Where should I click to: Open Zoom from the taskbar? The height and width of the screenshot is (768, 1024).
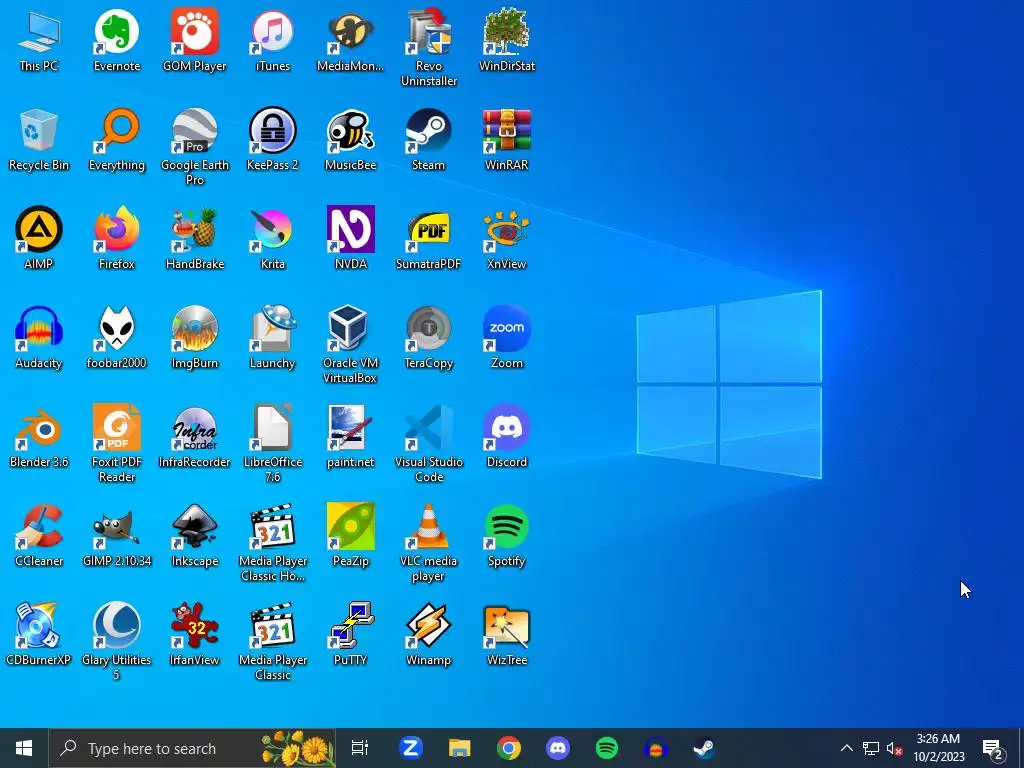click(411, 748)
